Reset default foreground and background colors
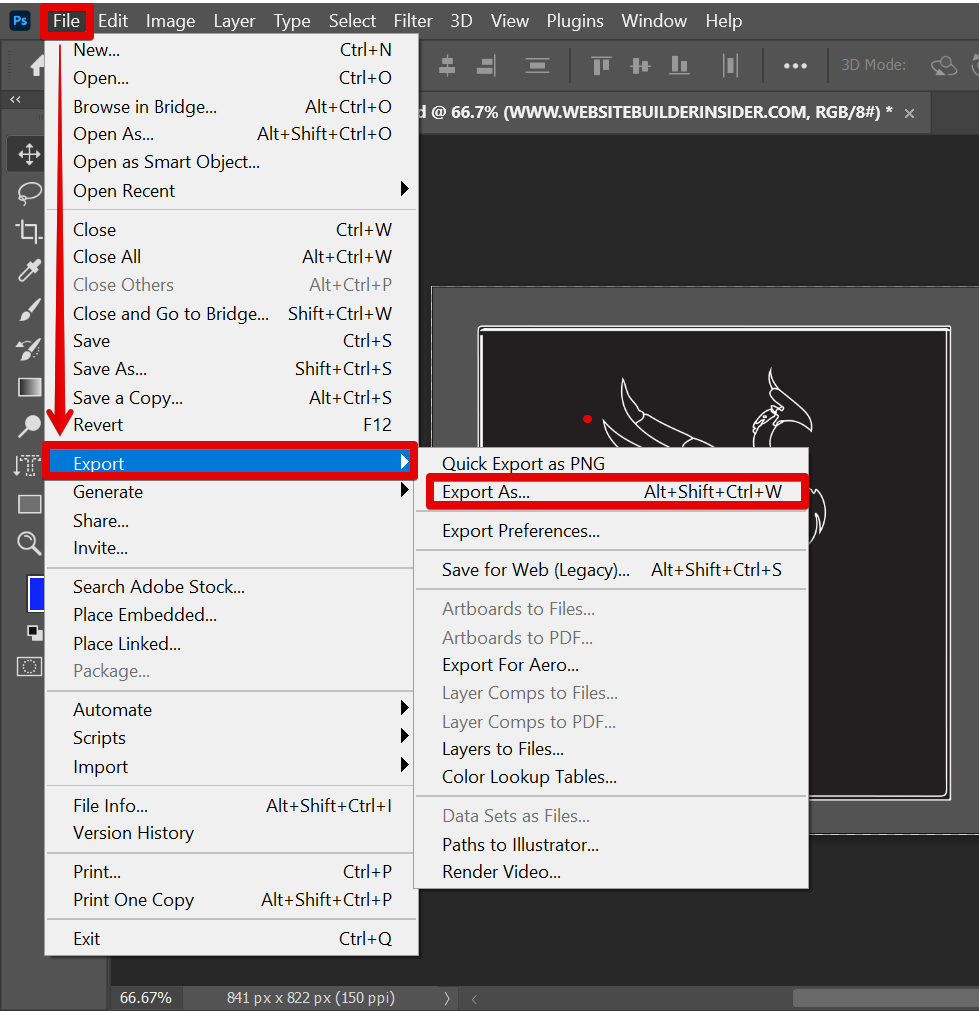Screen dimensions: 979x1011 pyautogui.click(x=35, y=632)
